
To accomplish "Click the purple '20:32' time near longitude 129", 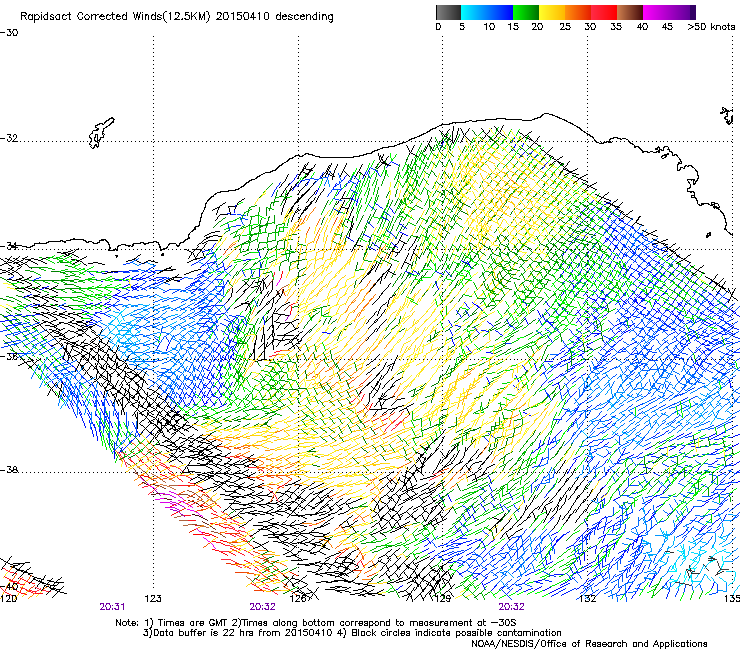I will [512, 607].
